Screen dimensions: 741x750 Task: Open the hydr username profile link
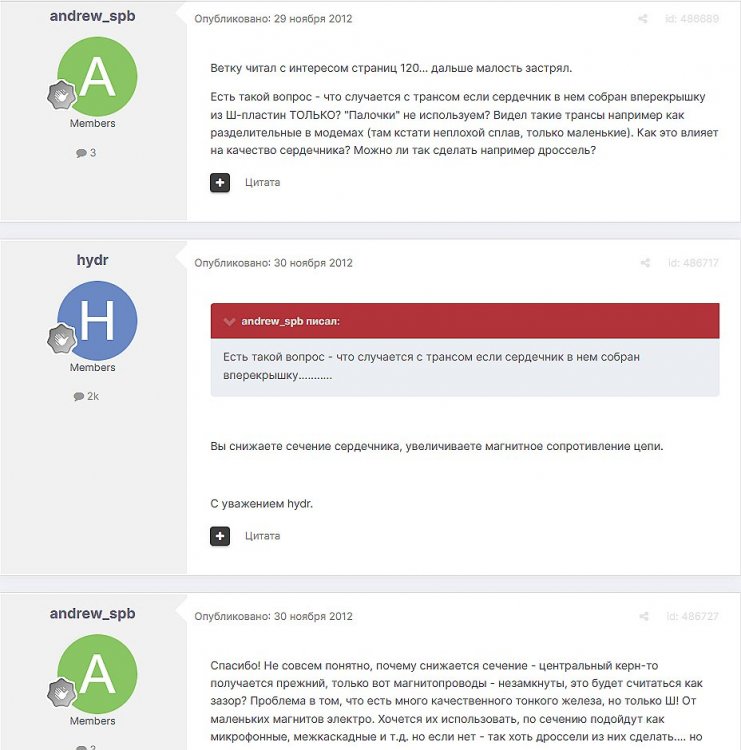click(x=92, y=260)
